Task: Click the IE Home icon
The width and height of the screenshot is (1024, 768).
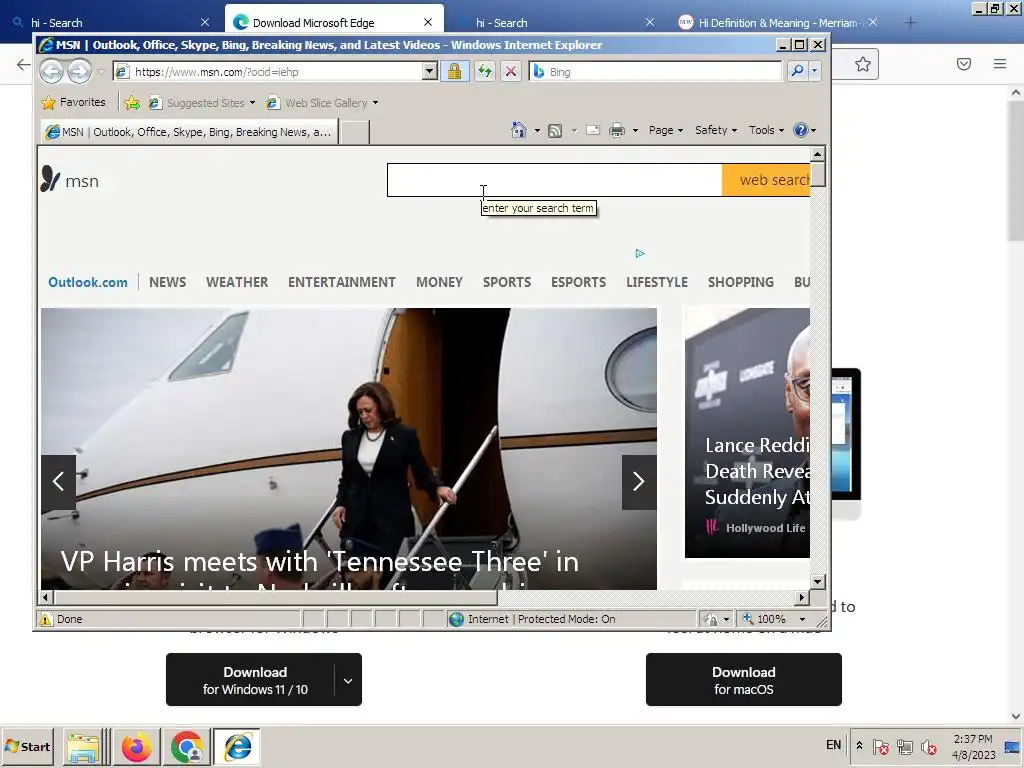Action: (x=519, y=130)
